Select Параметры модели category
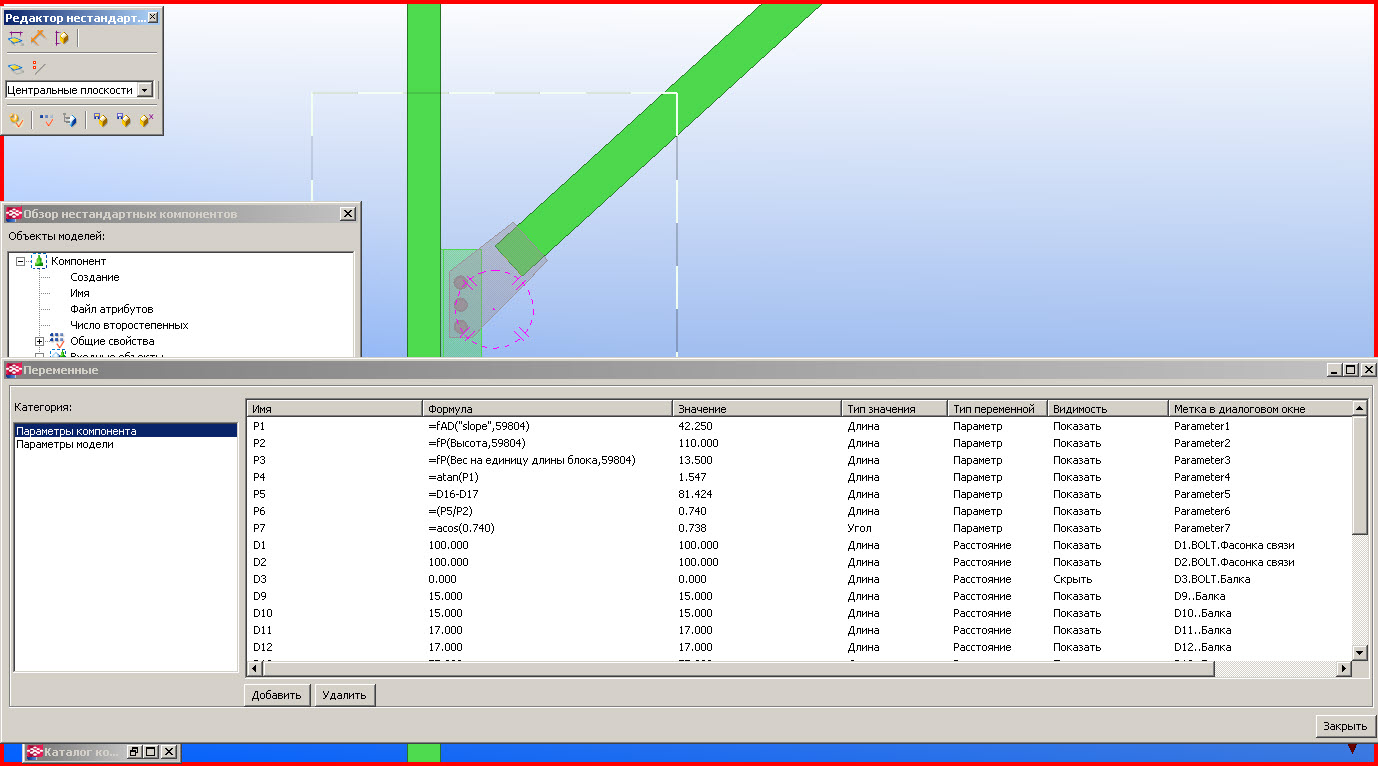The width and height of the screenshot is (1378, 766). (x=65, y=444)
